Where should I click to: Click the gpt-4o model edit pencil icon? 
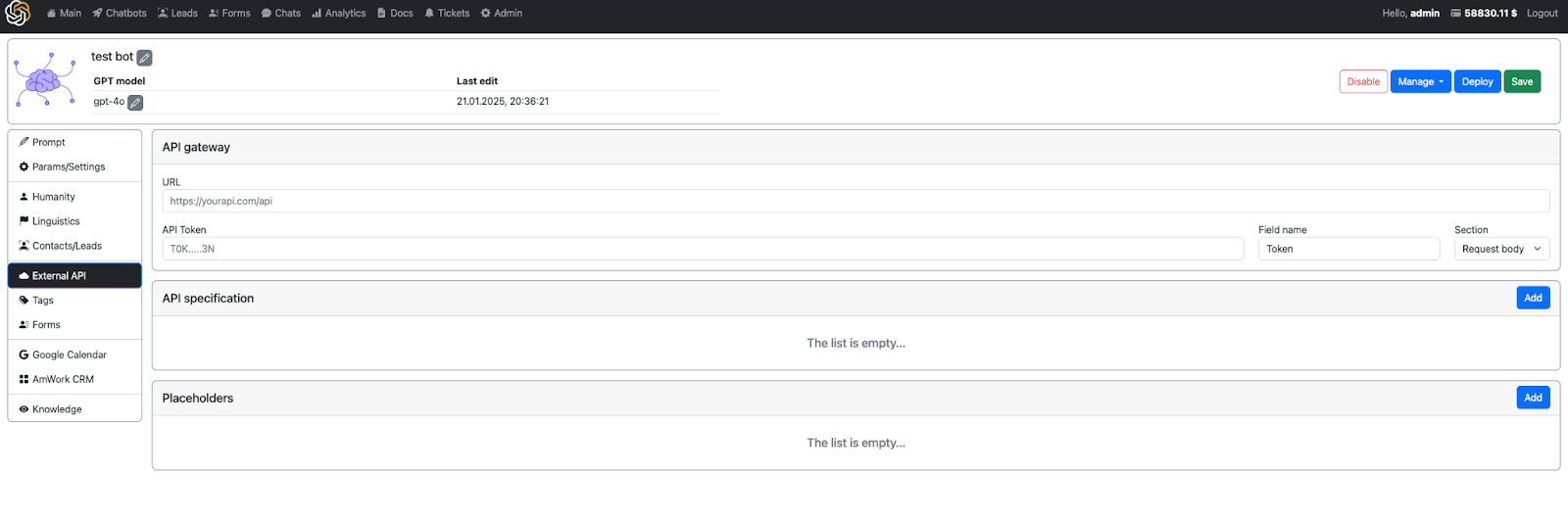click(135, 103)
